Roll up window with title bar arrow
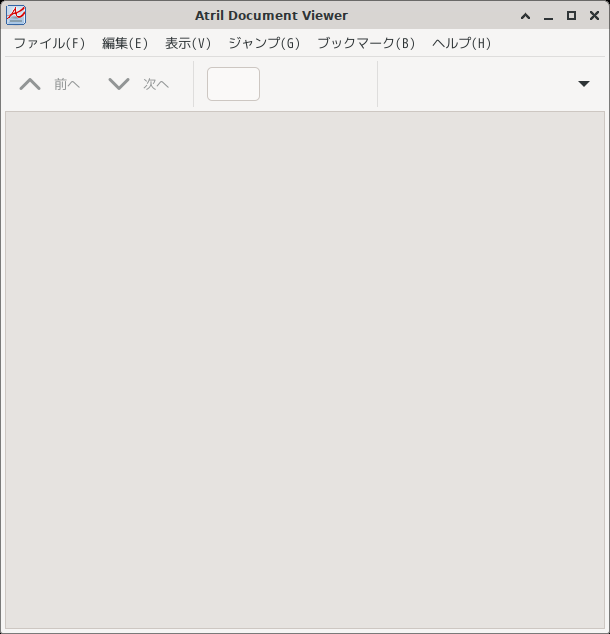The height and width of the screenshot is (634, 610). pyautogui.click(x=526, y=16)
